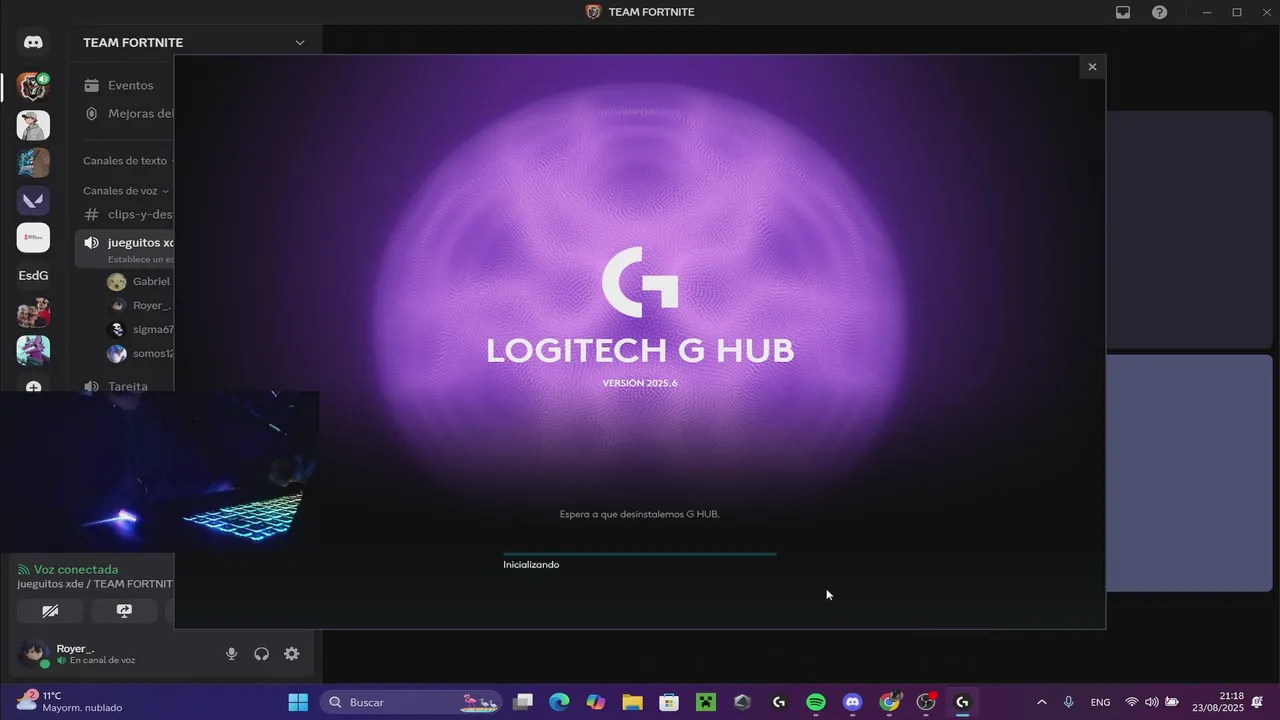The image size is (1280, 720).
Task: Open volume control in the tray
Action: 1152,702
